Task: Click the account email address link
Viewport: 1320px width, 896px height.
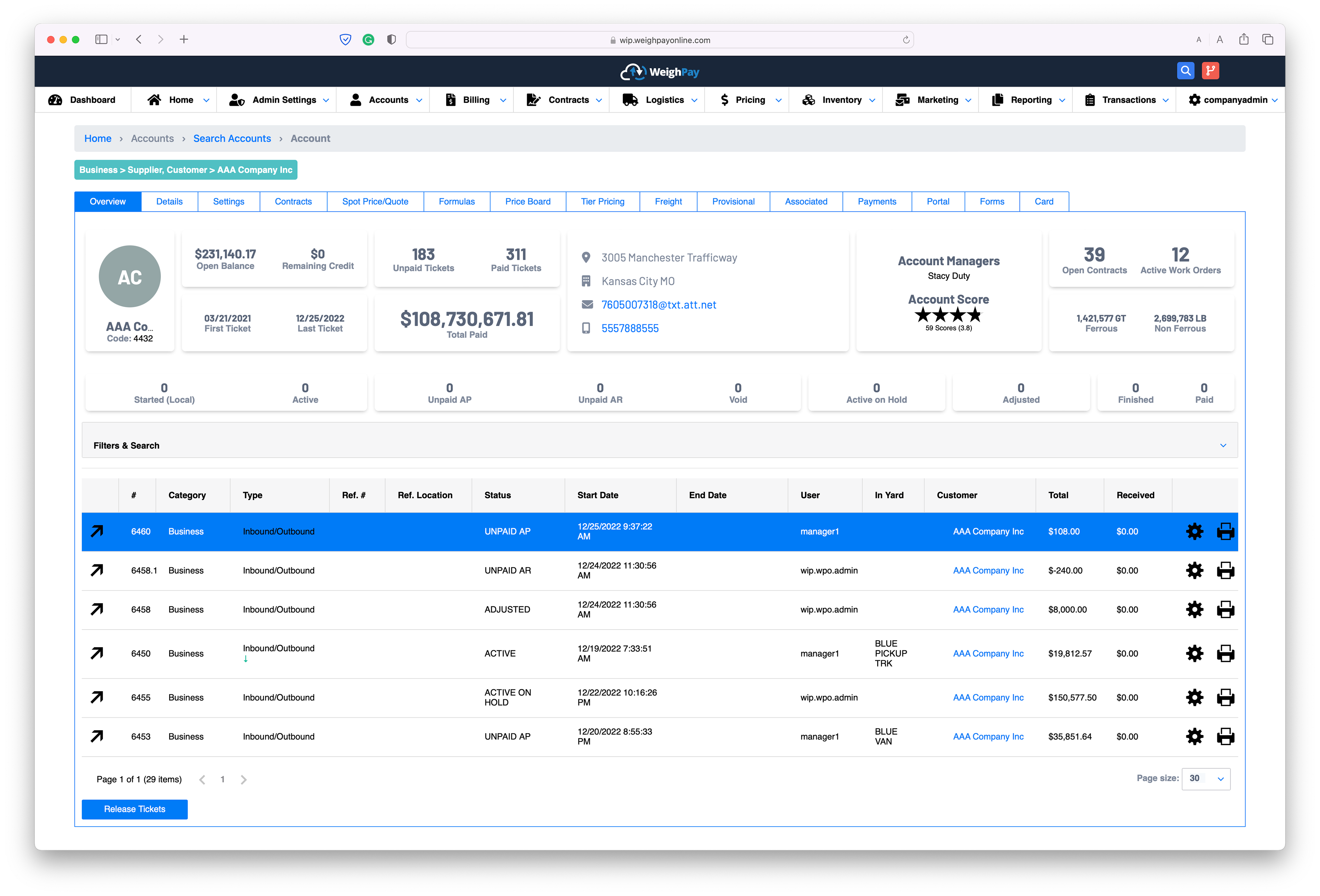Action: (658, 305)
